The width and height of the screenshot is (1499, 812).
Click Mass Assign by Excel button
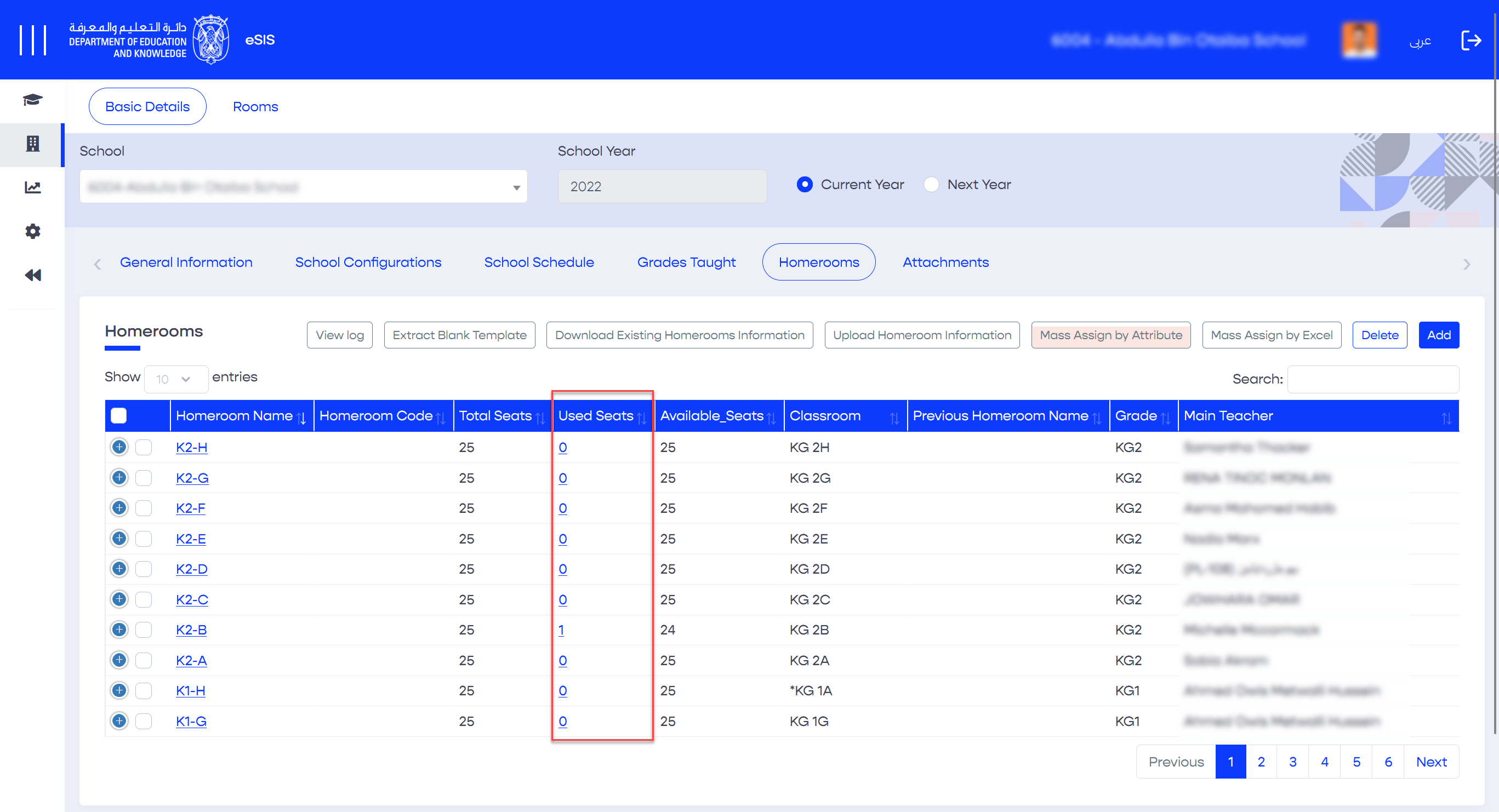click(1272, 335)
